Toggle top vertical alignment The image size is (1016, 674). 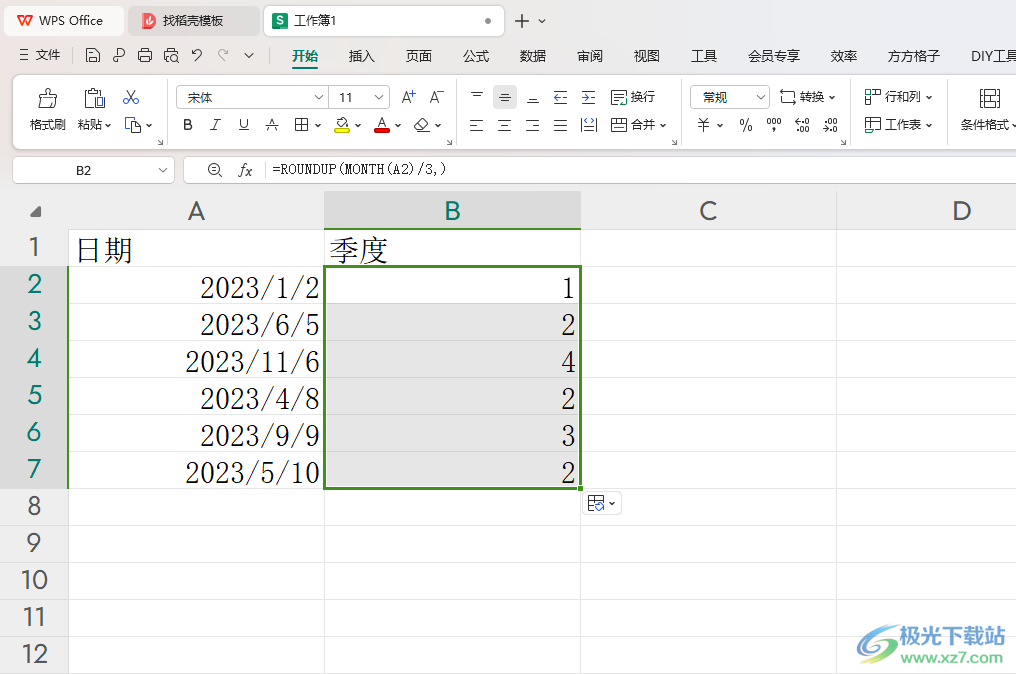tap(477, 97)
